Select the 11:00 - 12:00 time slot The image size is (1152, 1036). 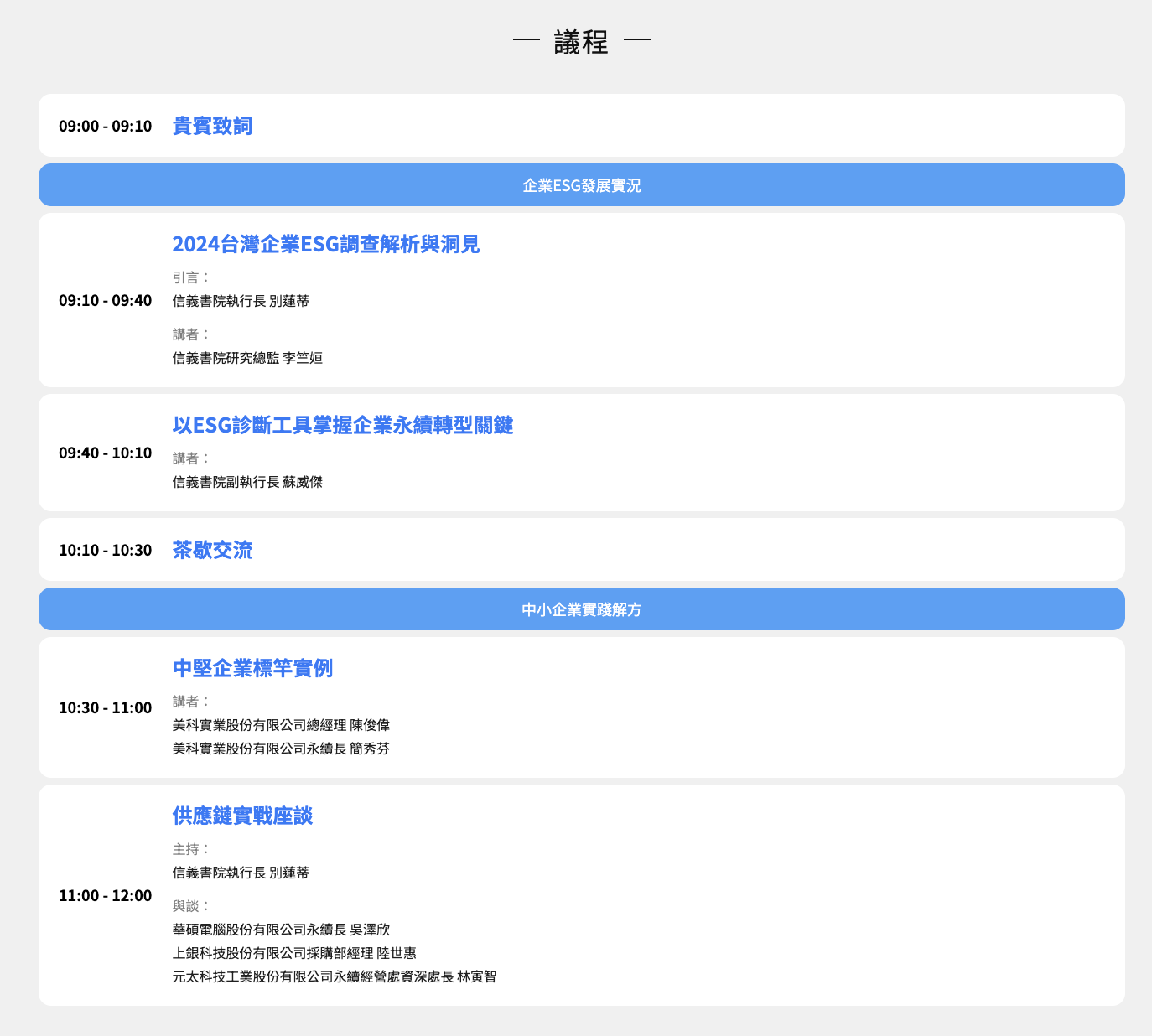tap(106, 895)
